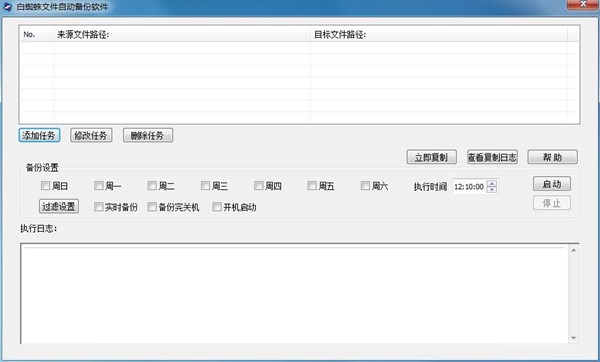Viewport: 600px width, 362px height.
Task: Enable the 周六 checkbox
Action: 365,186
